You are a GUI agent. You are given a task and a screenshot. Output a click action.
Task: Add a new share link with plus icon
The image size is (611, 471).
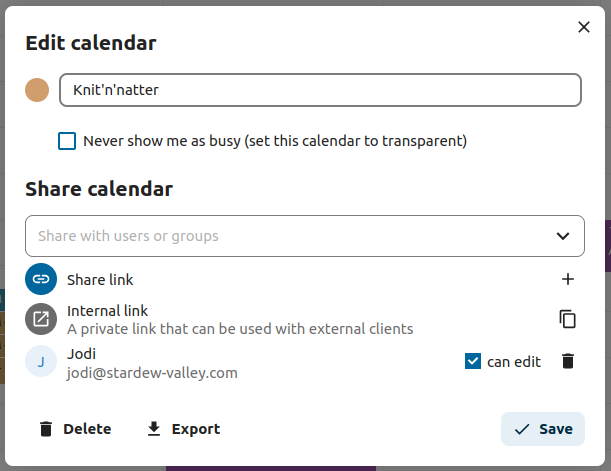coord(568,280)
